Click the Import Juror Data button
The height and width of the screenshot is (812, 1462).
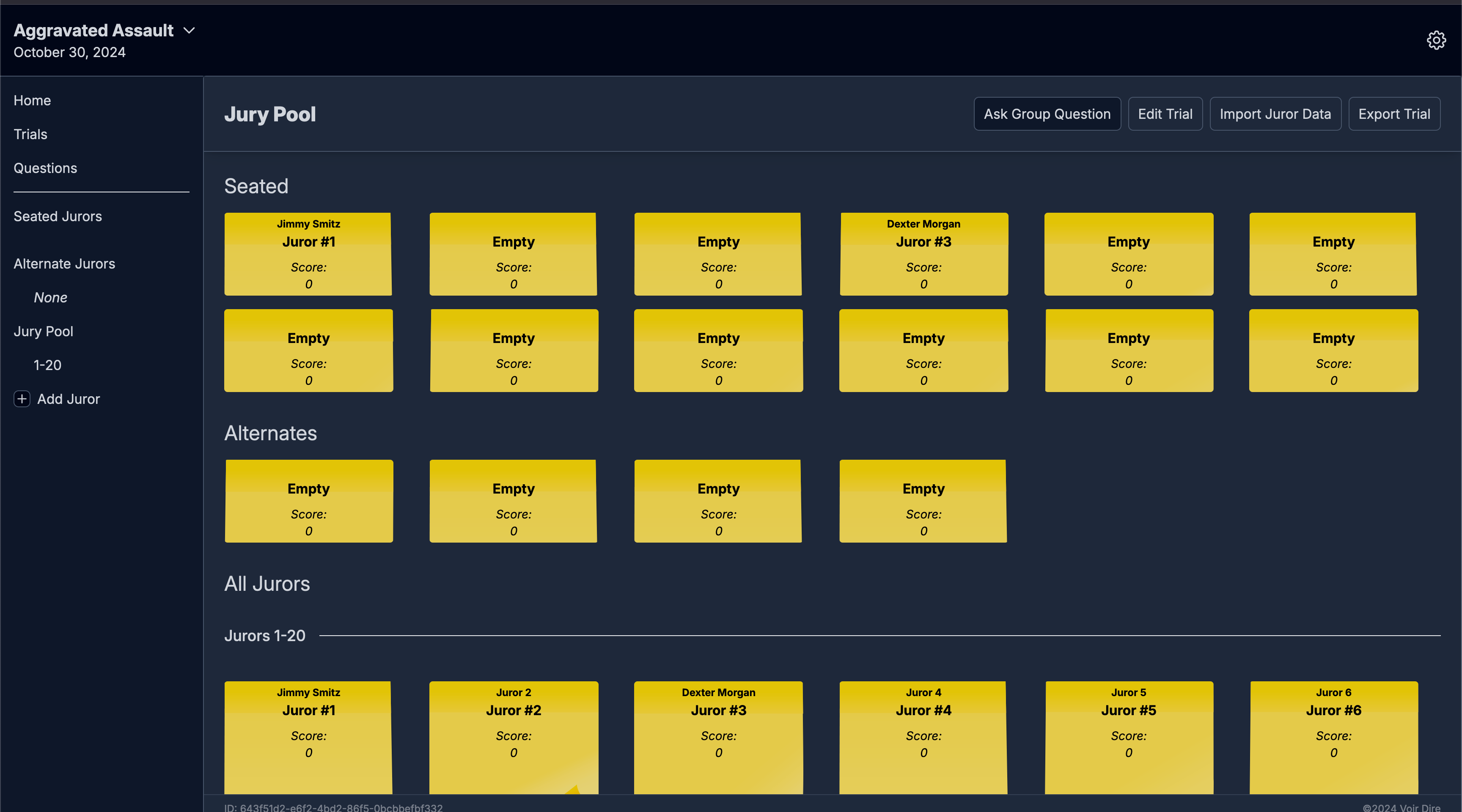tap(1275, 113)
